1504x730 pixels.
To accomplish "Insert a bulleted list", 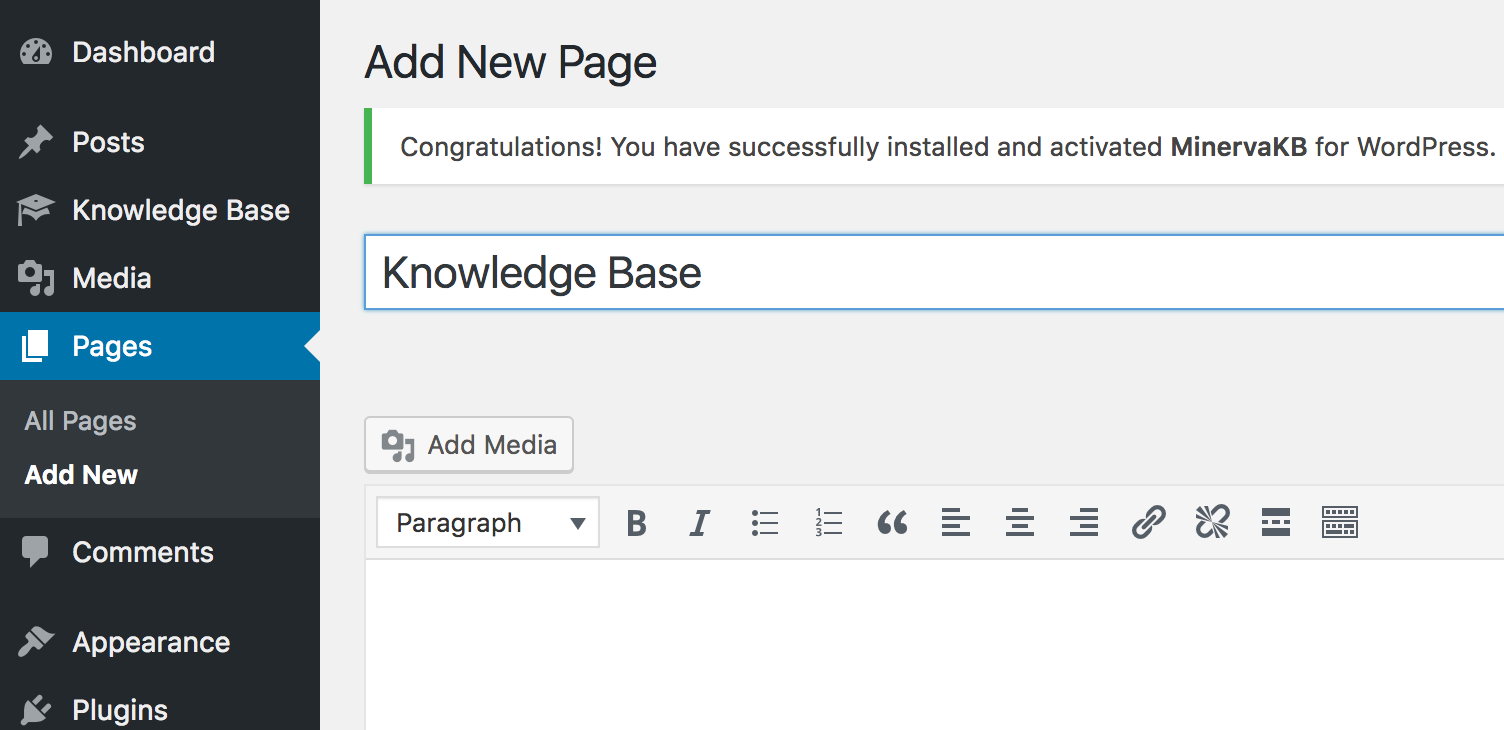I will (765, 523).
